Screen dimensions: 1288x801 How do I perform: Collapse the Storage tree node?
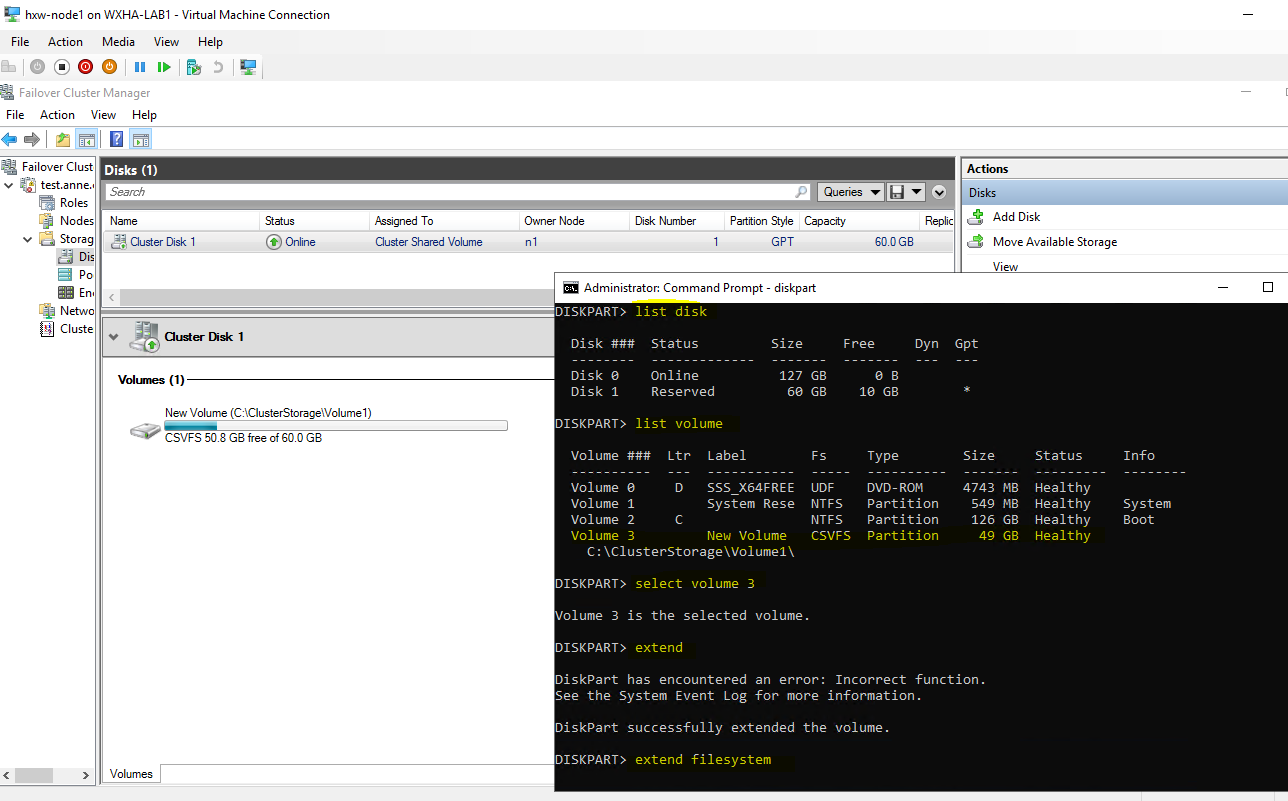[27, 239]
